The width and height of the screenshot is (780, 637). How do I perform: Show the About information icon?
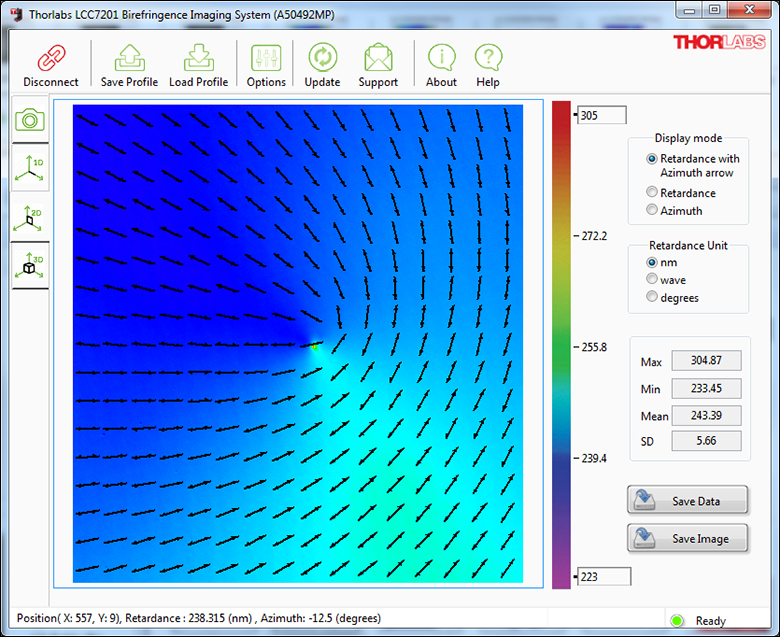441,60
